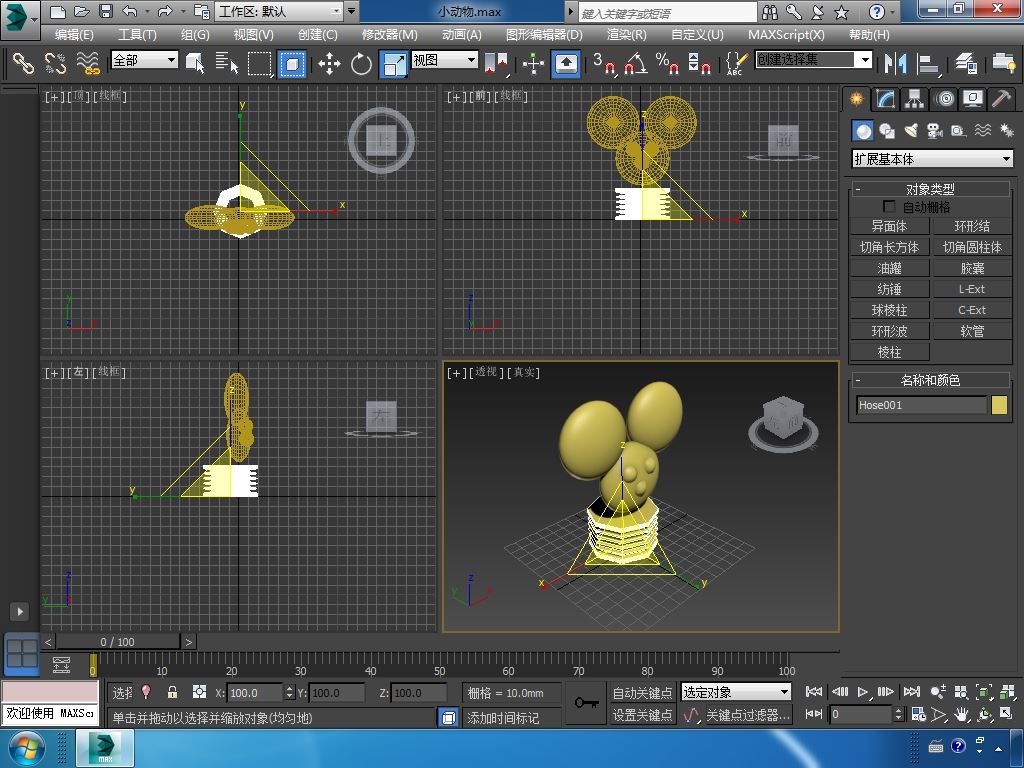Collapse the 名称和颜色 rollout

pos(930,379)
